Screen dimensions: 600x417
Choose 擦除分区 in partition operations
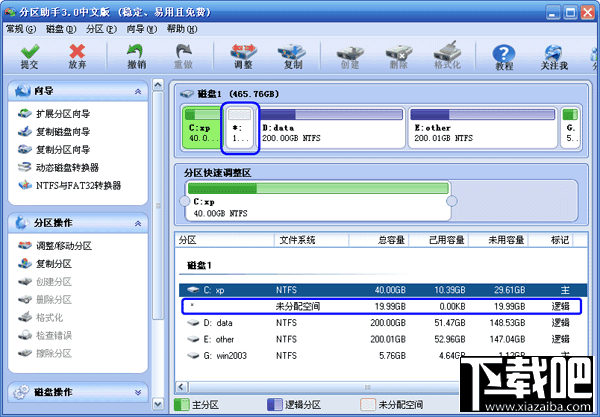45,353
